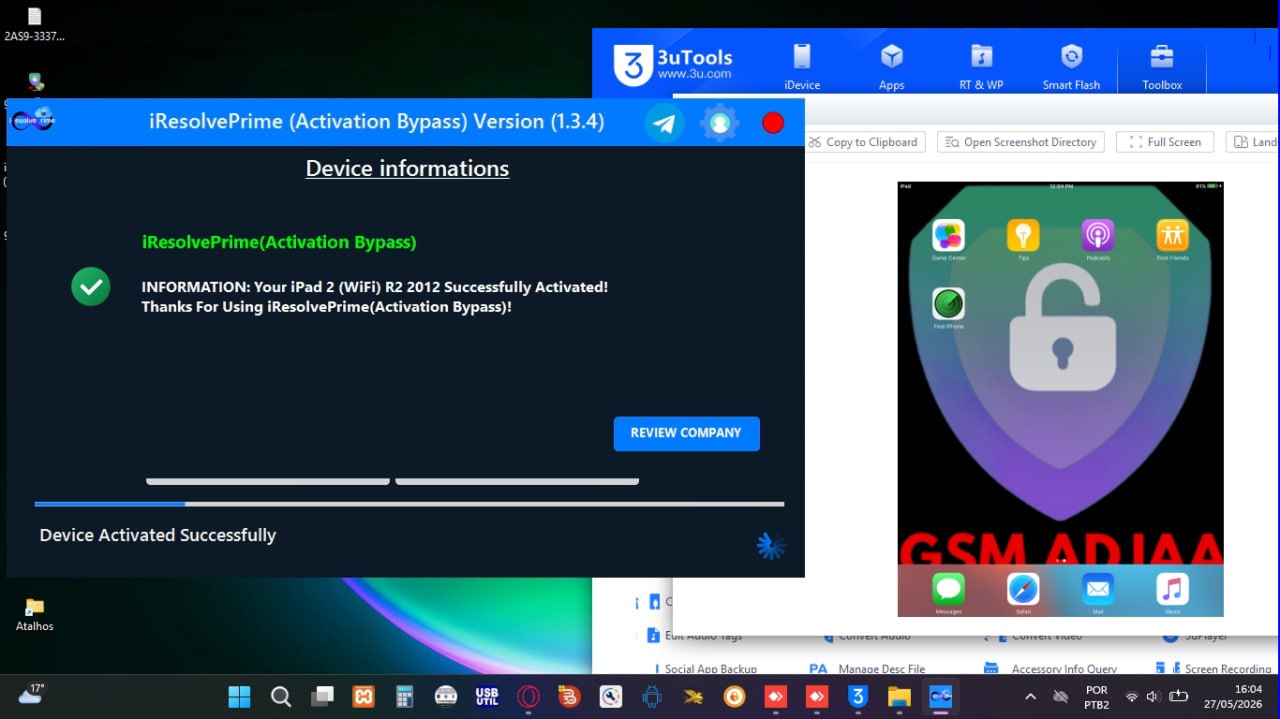The height and width of the screenshot is (719, 1280).
Task: Open the Smart Flash tab in 3uTools
Action: coord(1071,67)
